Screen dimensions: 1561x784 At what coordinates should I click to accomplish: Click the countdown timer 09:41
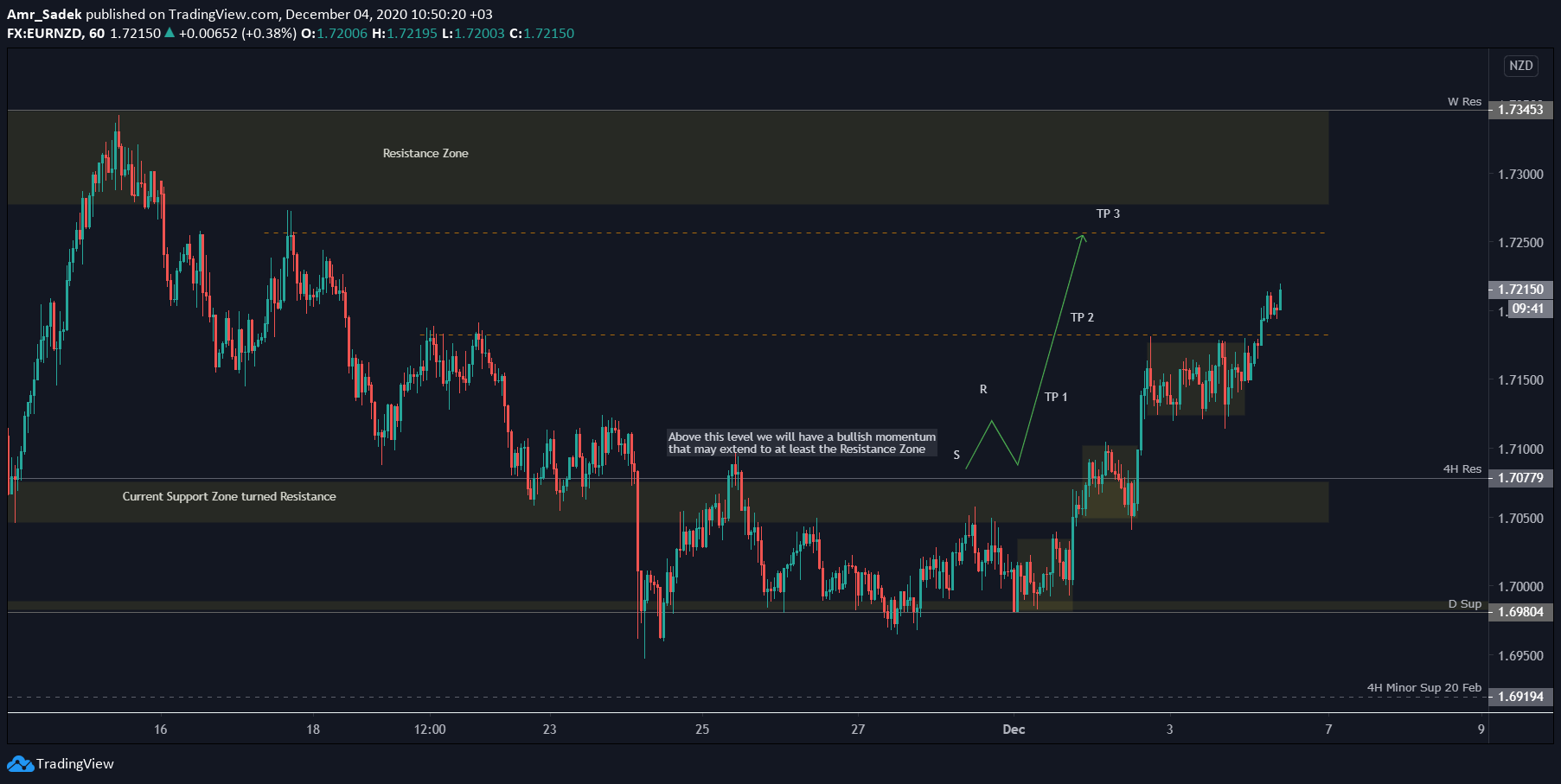click(x=1528, y=309)
